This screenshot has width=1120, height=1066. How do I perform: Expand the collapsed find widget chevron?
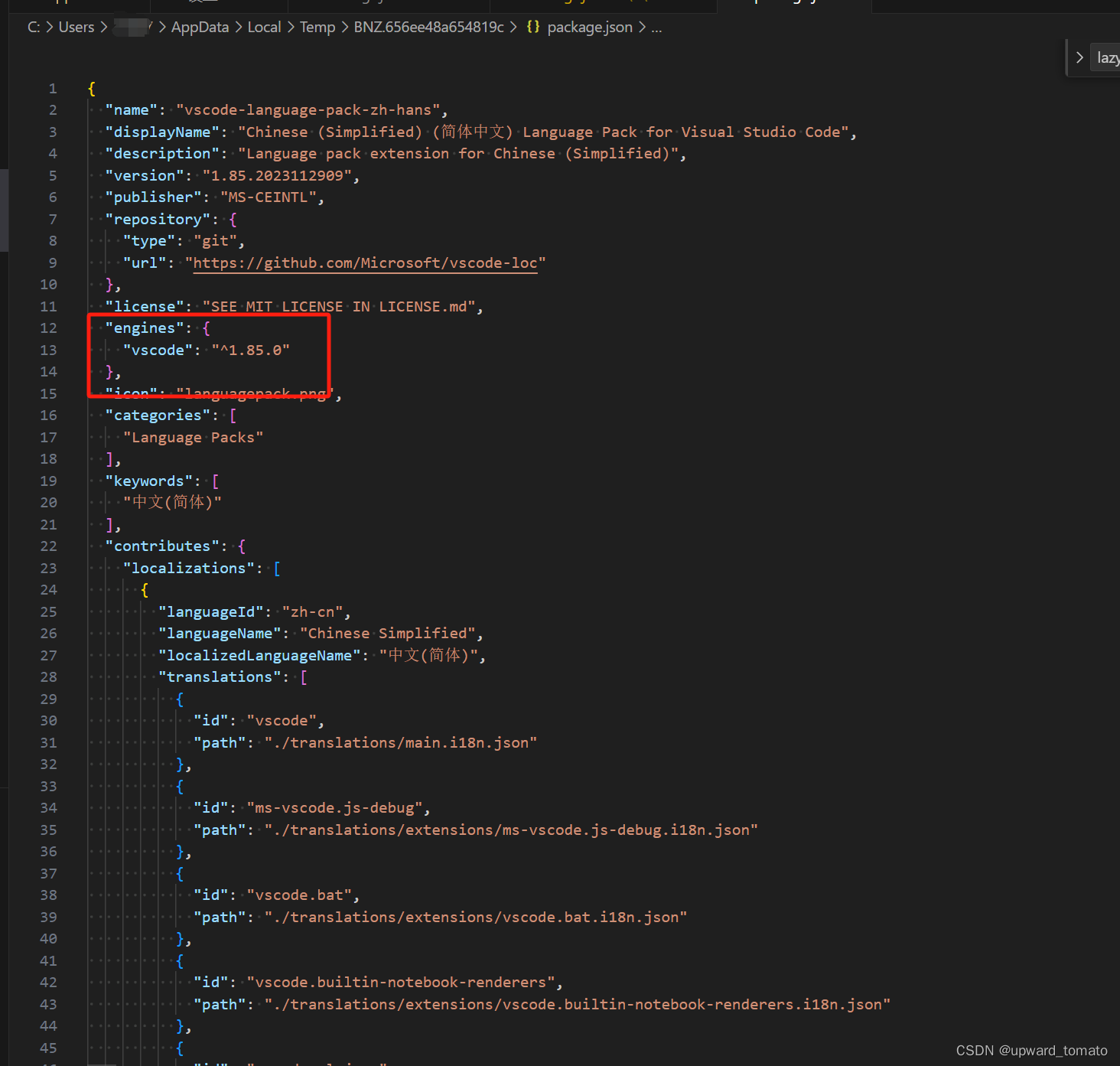1079,57
